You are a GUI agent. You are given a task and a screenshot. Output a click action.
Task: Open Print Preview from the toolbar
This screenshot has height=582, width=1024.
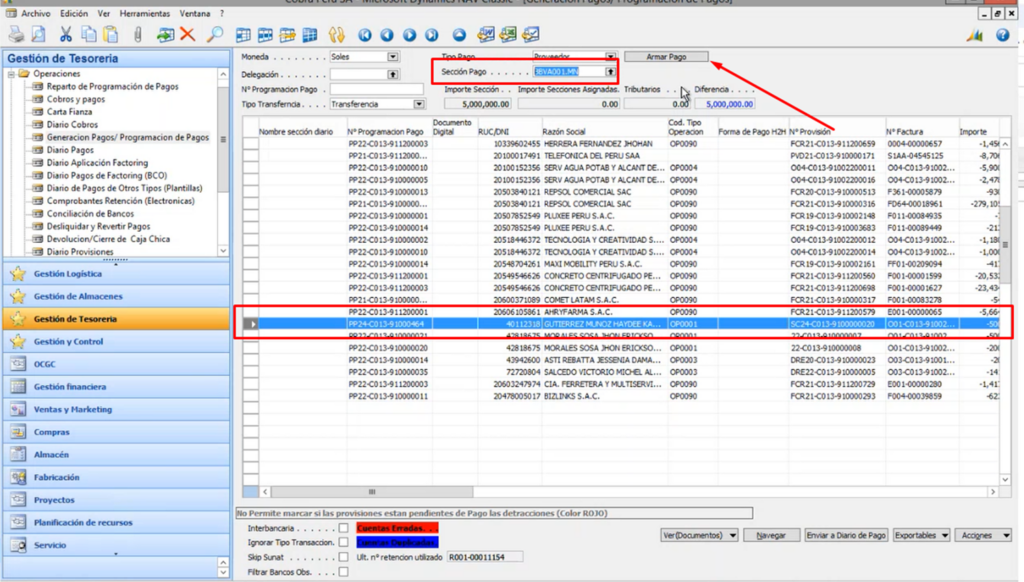coord(39,35)
